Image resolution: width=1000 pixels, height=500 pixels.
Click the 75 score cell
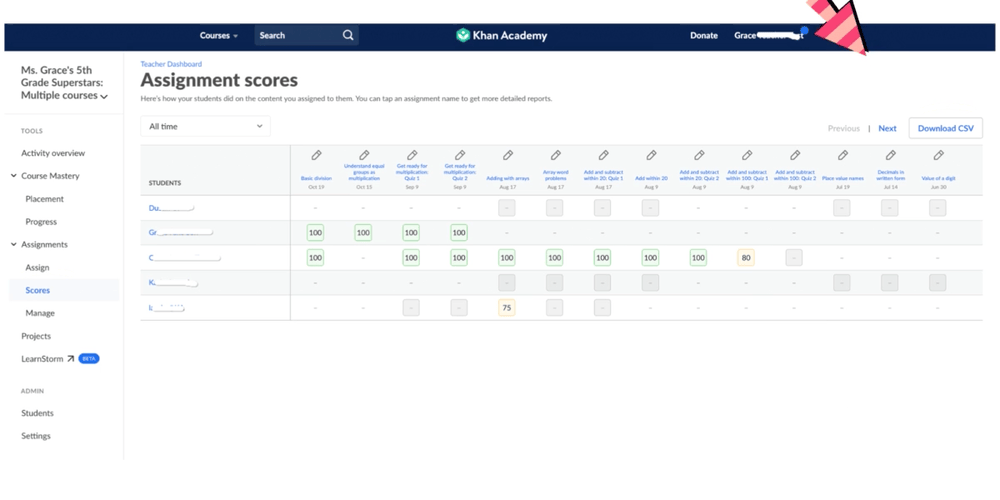[x=507, y=307]
